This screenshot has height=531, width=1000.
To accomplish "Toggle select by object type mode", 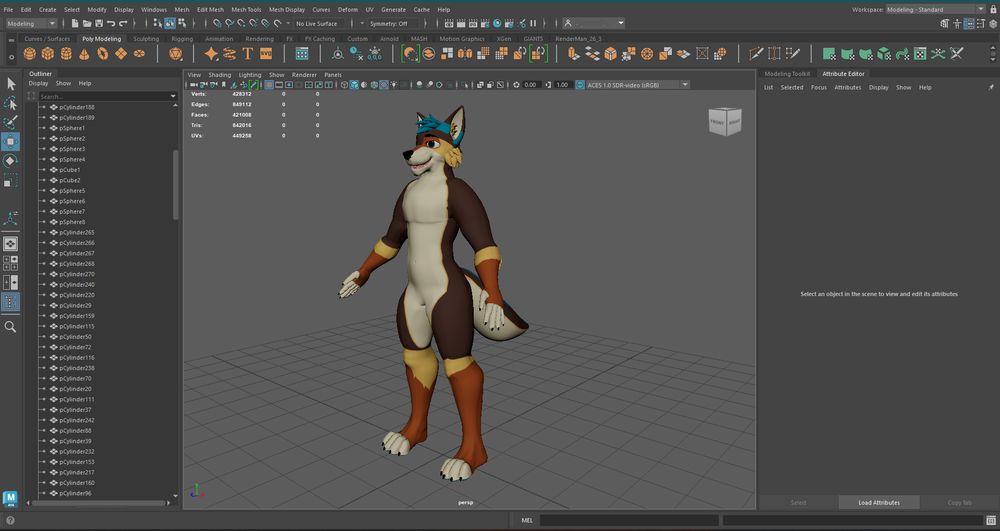I will coord(170,24).
